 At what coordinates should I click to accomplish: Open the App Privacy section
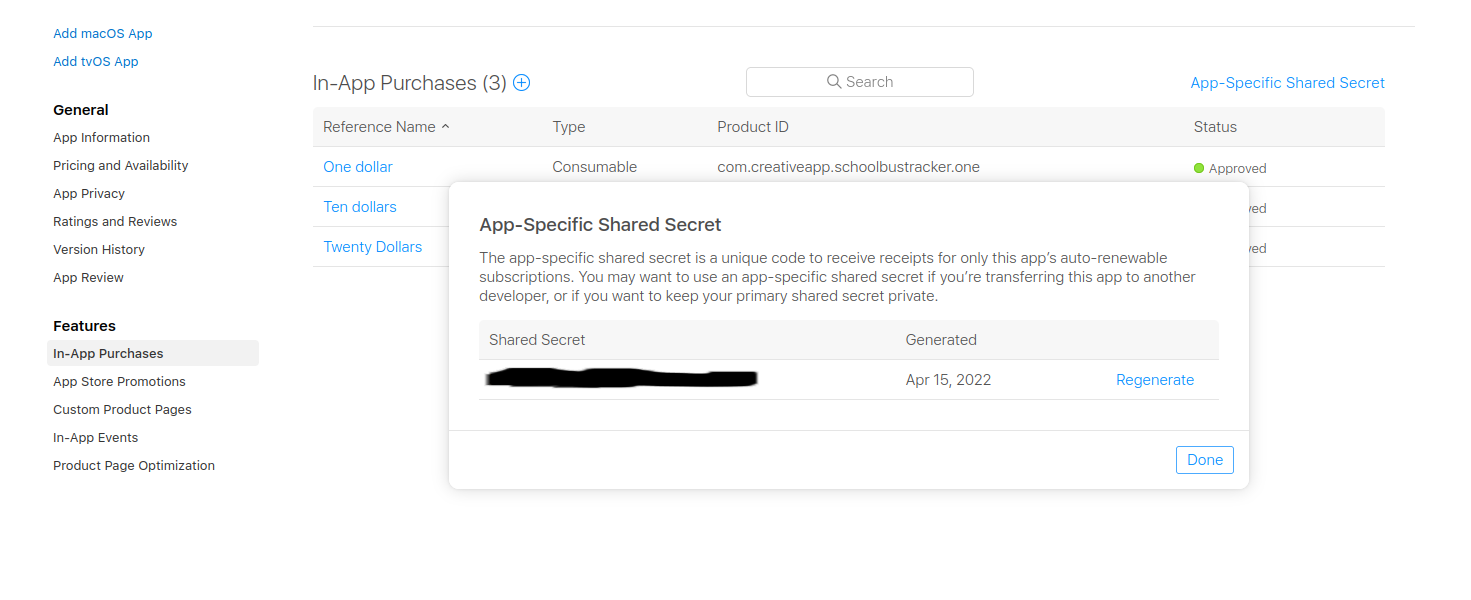tap(88, 193)
